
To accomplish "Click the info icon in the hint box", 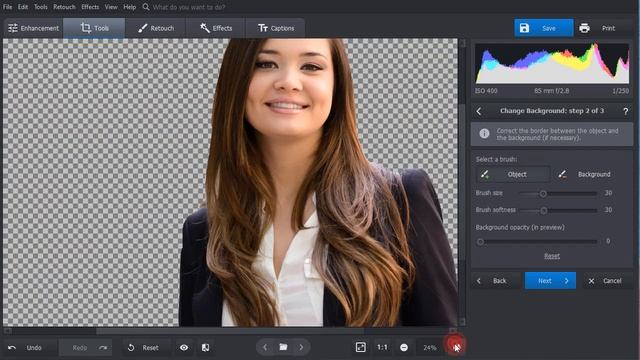I will coord(484,134).
